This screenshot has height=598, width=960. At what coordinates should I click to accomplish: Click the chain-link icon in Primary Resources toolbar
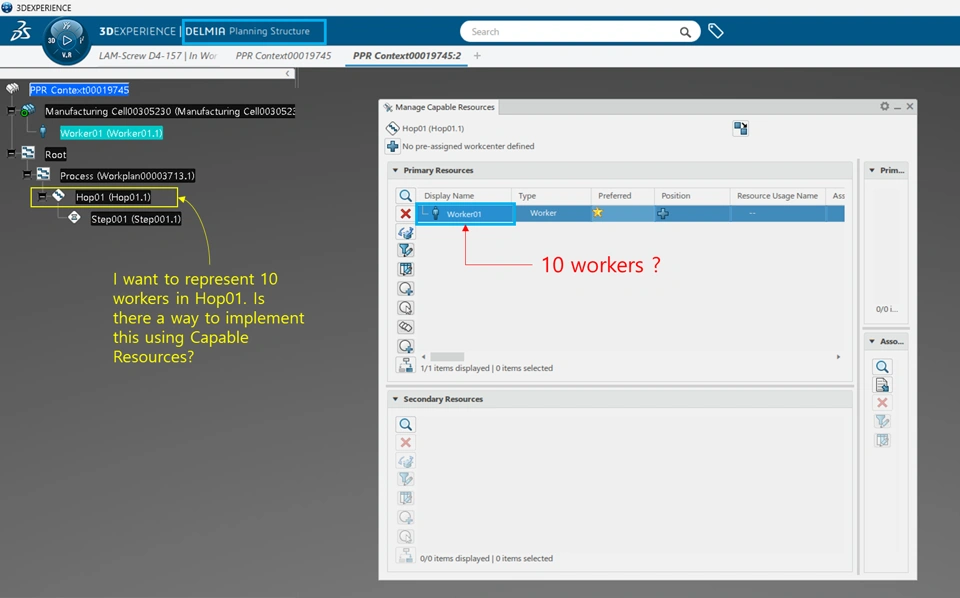point(405,326)
